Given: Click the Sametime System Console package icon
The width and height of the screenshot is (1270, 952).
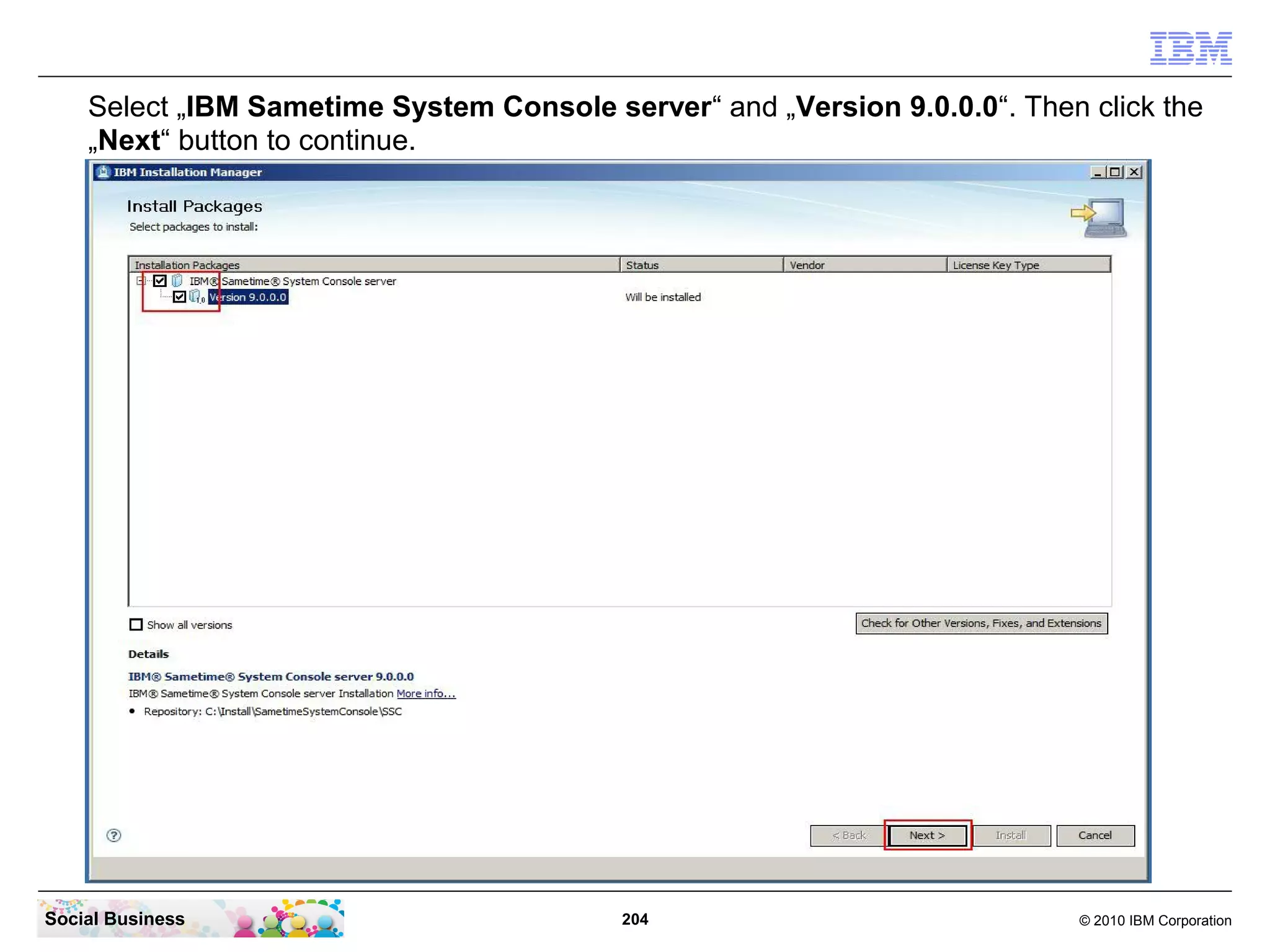Looking at the screenshot, I should [x=177, y=281].
